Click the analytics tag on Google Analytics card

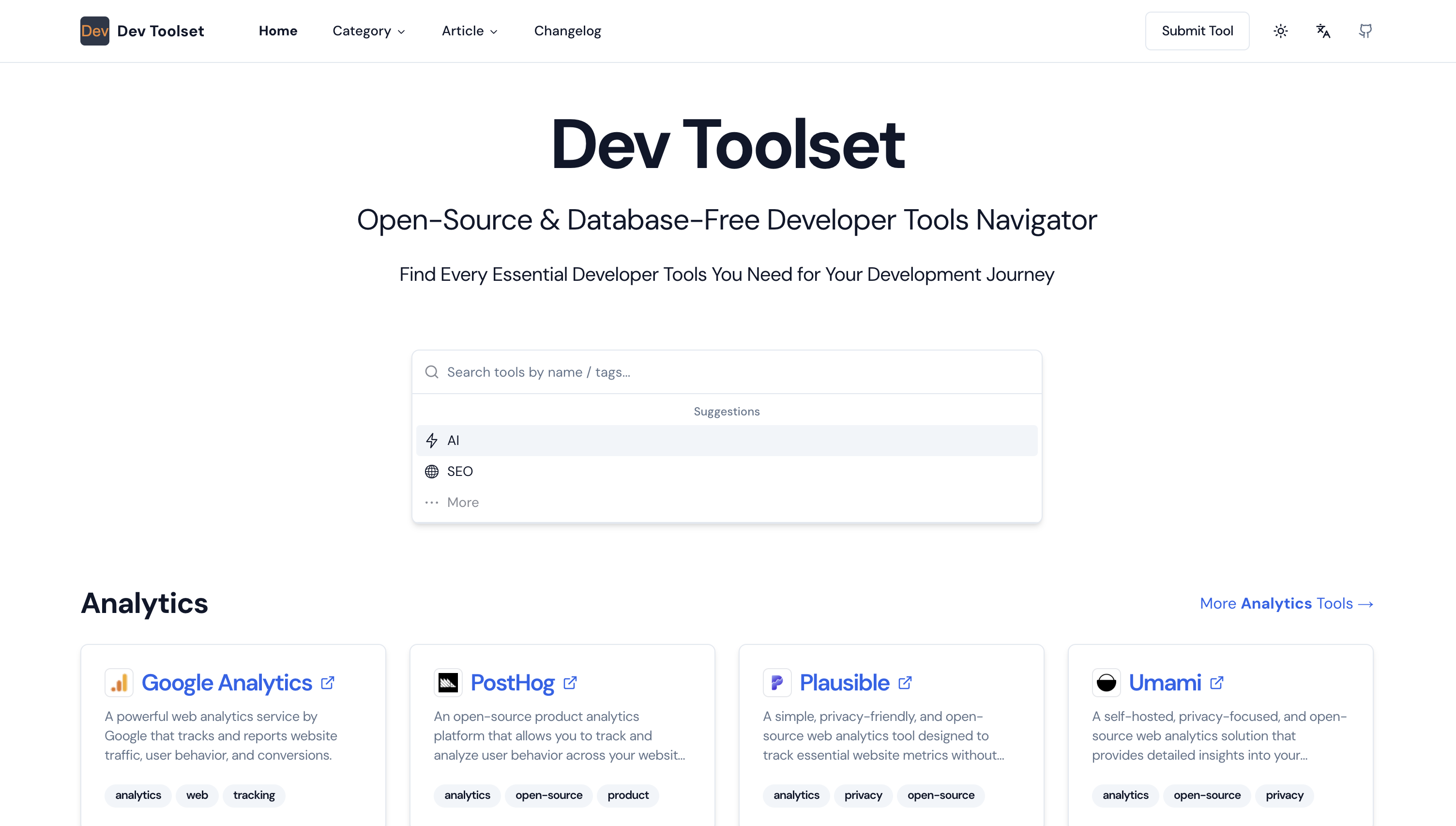point(138,795)
